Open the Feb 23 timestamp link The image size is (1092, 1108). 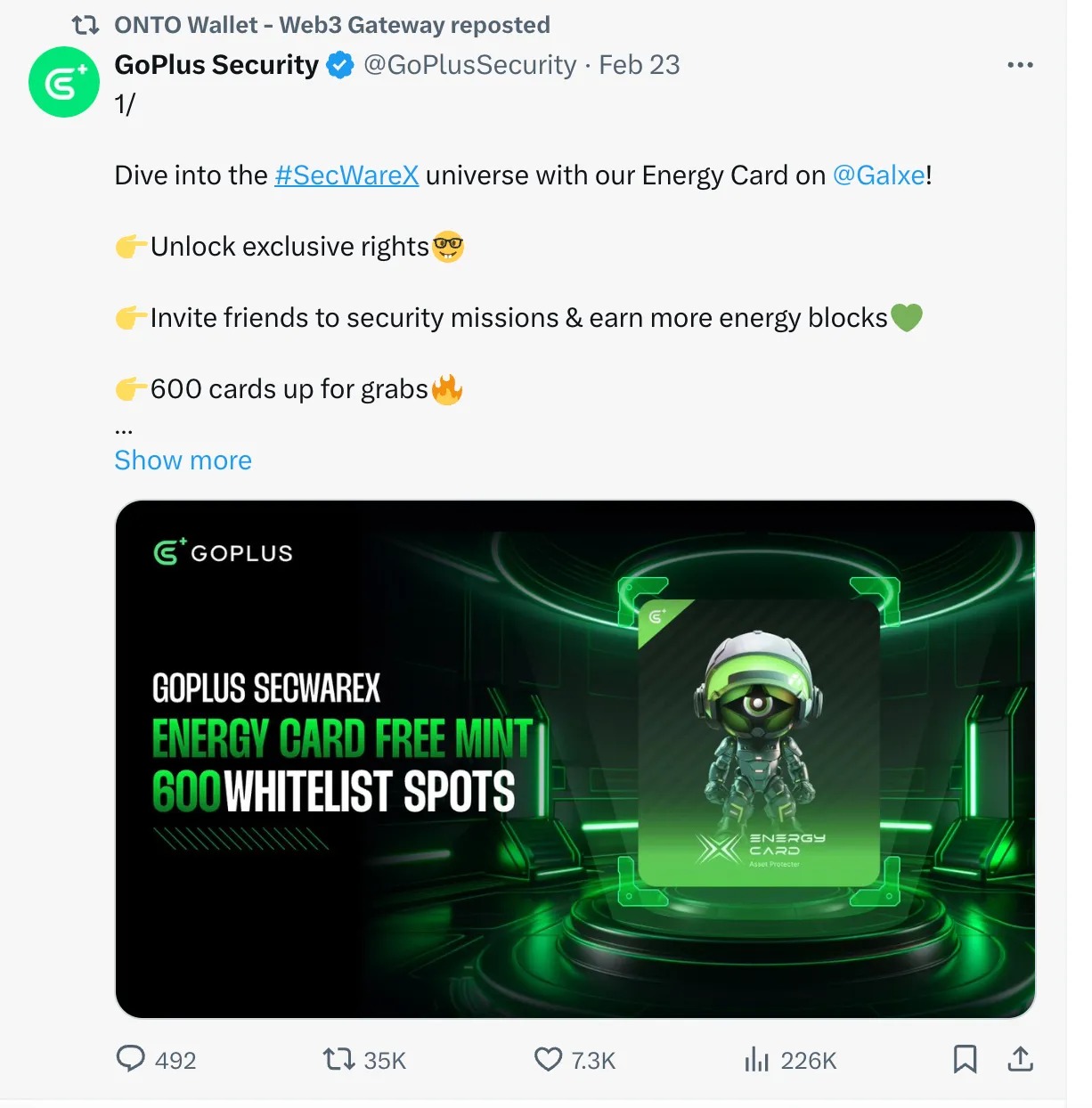(639, 65)
